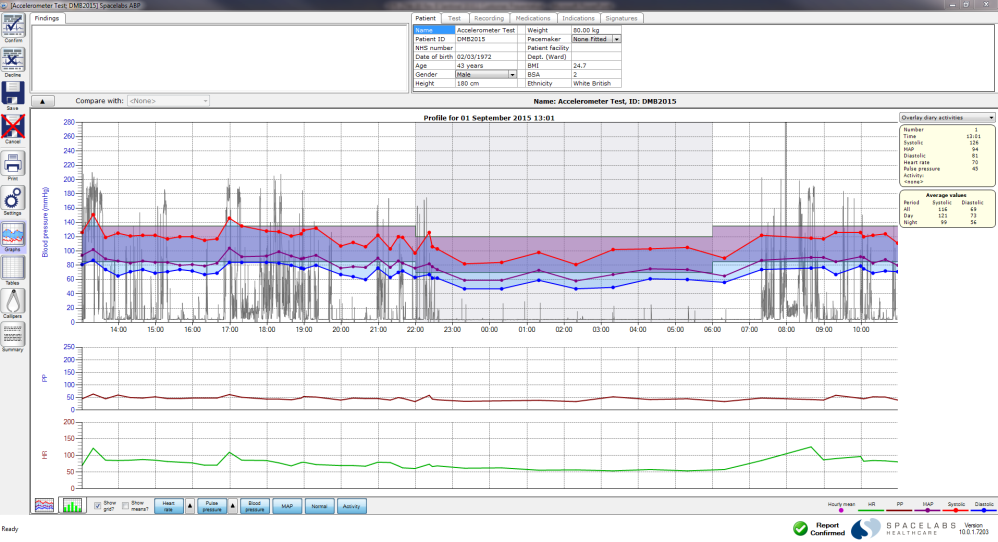This screenshot has width=998, height=542.
Task: Open the Recording tab
Action: pos(489,18)
